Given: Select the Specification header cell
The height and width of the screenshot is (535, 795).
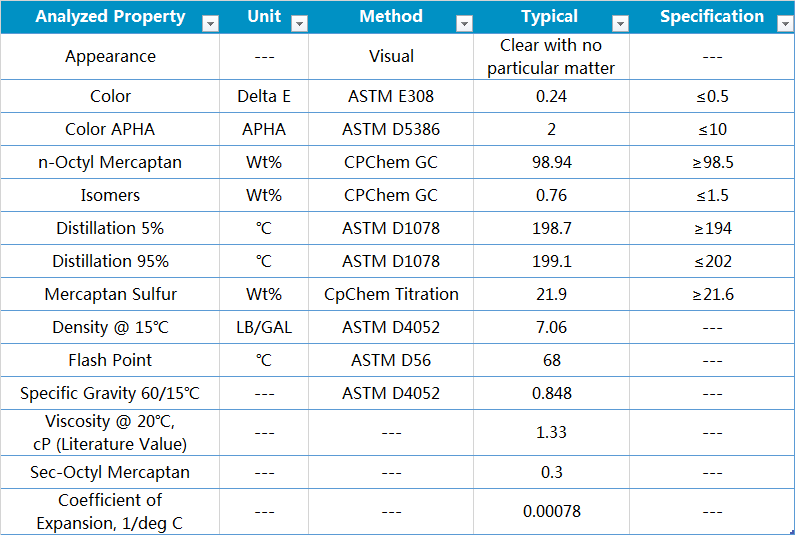Looking at the screenshot, I should click(712, 17).
